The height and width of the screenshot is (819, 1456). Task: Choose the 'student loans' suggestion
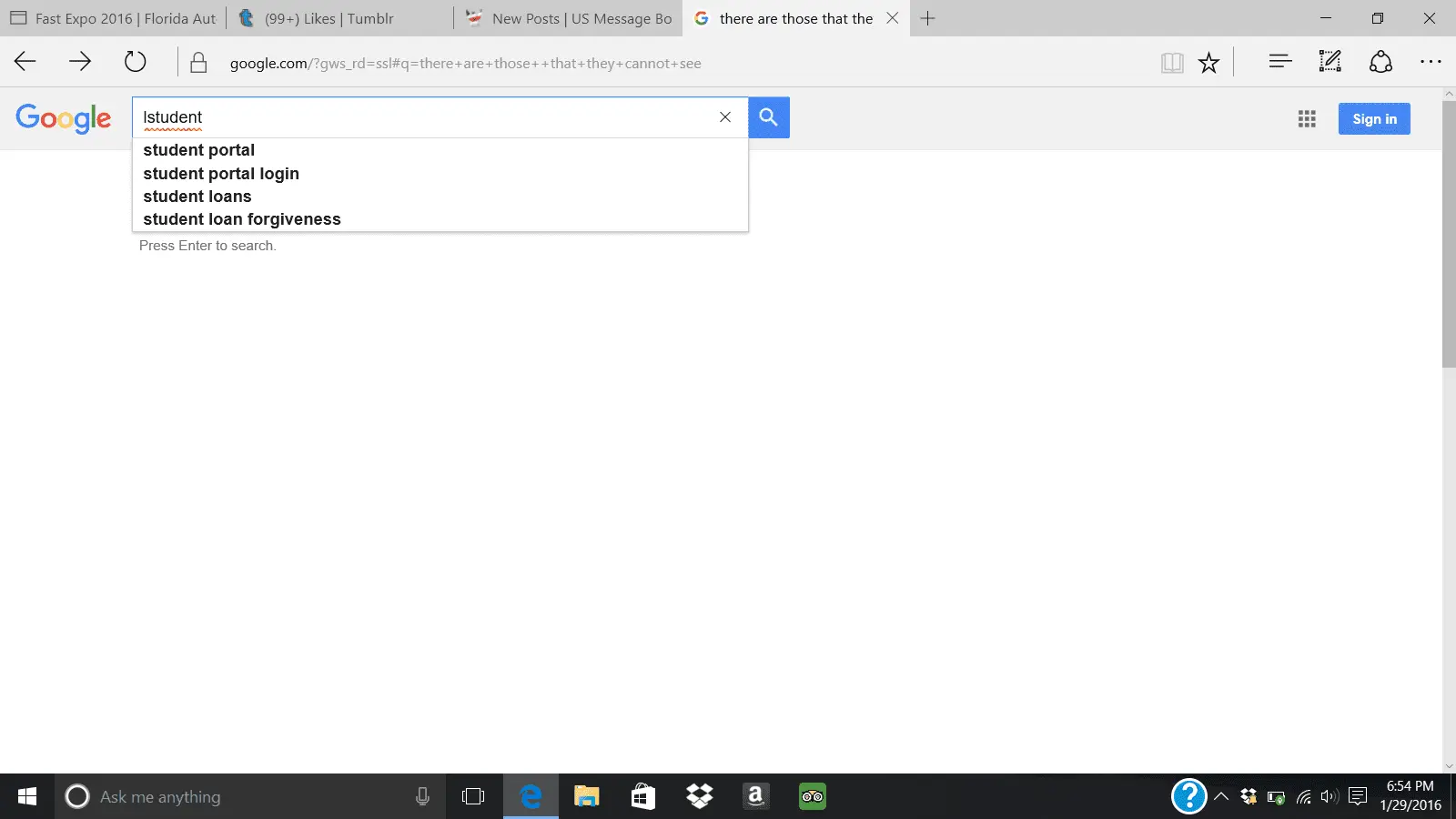click(x=440, y=197)
